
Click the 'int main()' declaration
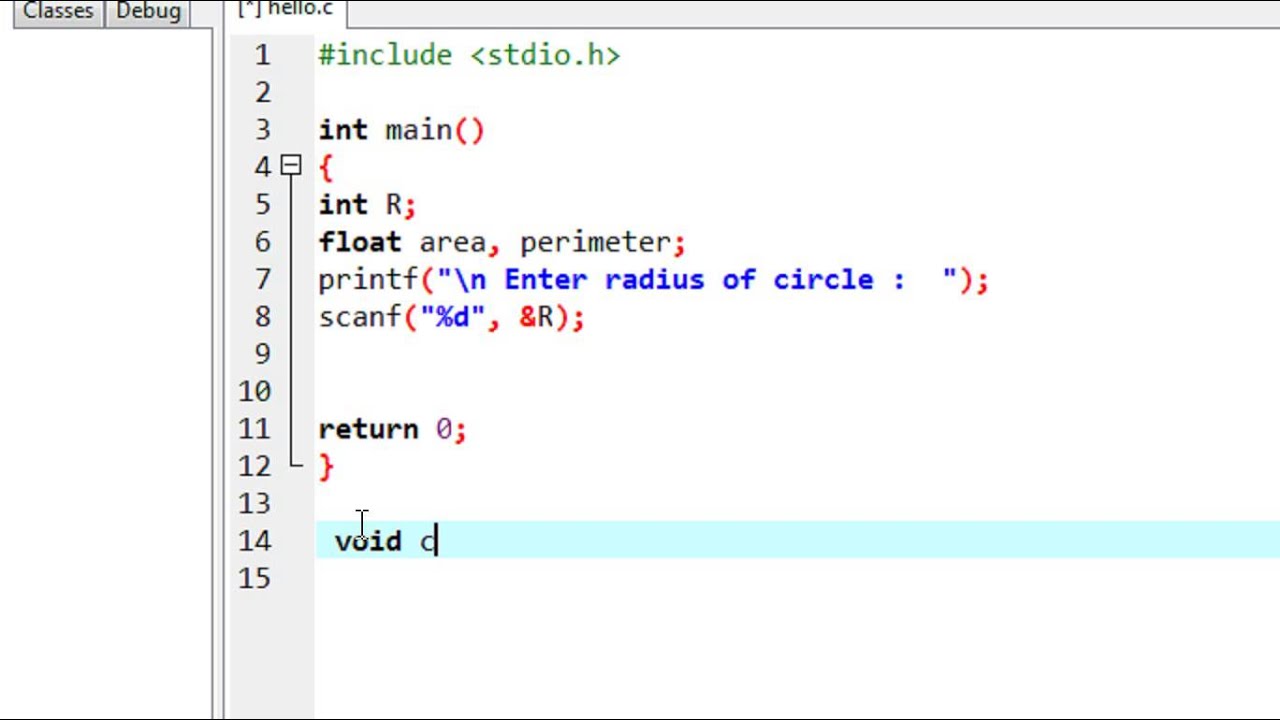pos(401,130)
